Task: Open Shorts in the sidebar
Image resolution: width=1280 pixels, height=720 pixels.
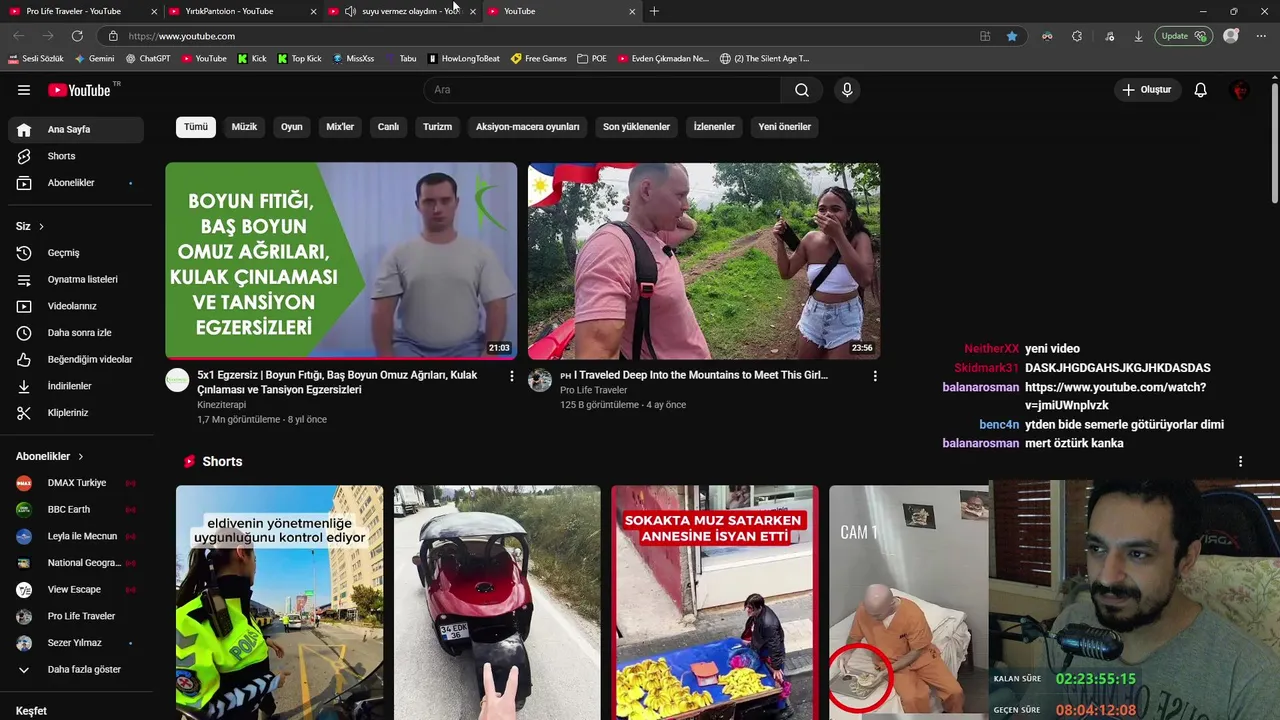Action: 76,156
